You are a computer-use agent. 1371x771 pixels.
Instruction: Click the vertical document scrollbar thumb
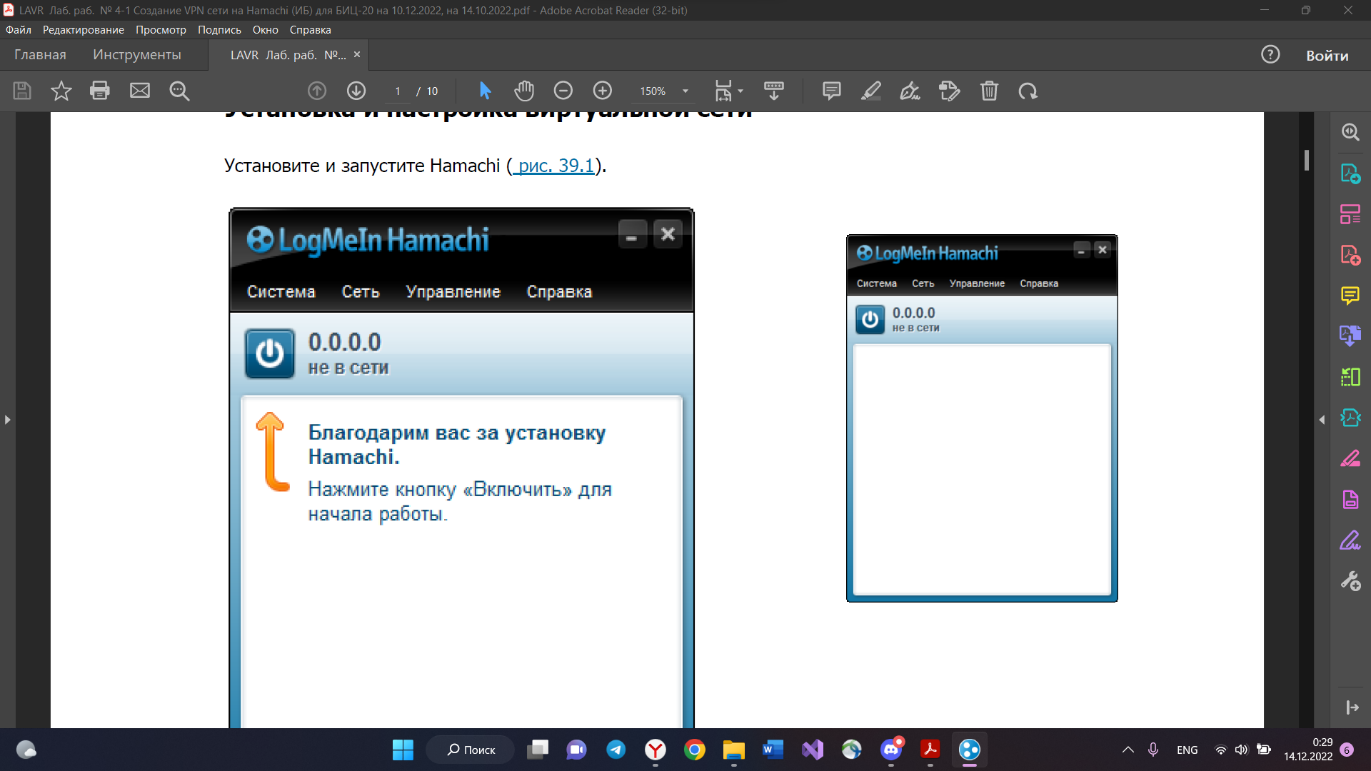coord(1306,160)
